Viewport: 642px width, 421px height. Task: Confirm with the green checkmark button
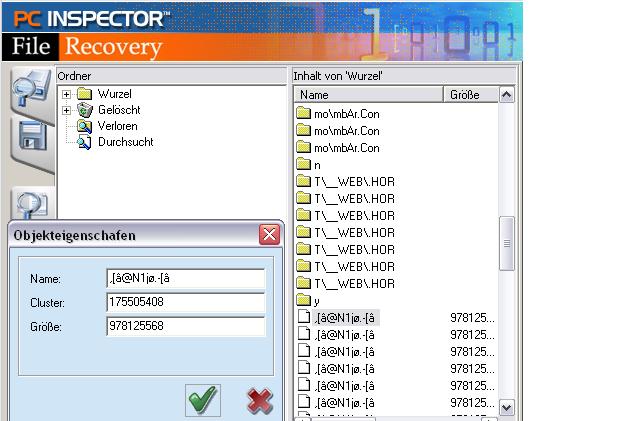[203, 400]
